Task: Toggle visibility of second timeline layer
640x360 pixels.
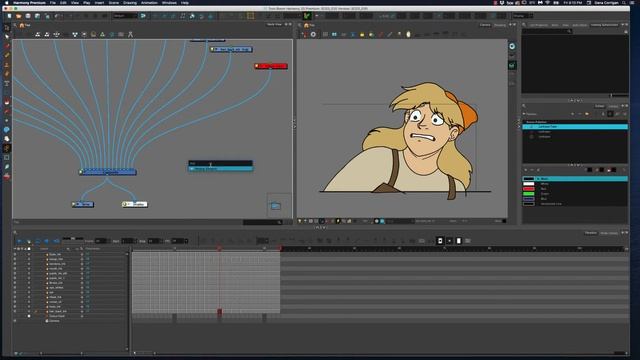Action: click(15, 259)
